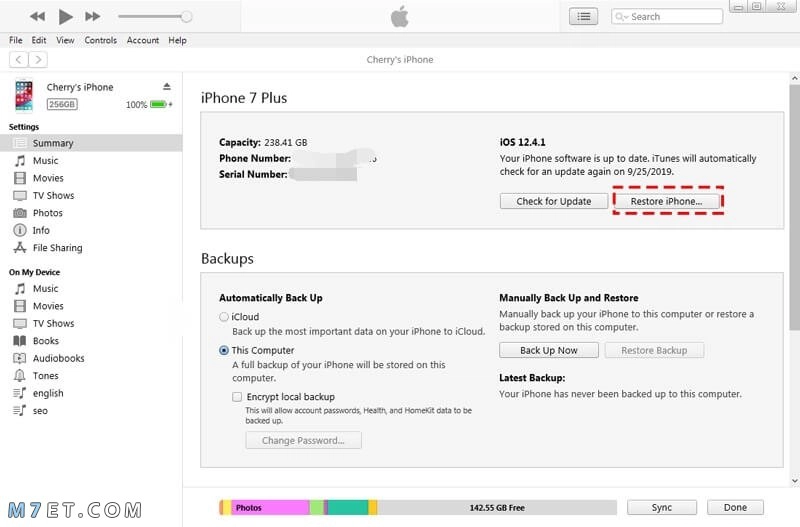Select the iCloud backup radio button
Image resolution: width=800 pixels, height=527 pixels.
(x=223, y=317)
